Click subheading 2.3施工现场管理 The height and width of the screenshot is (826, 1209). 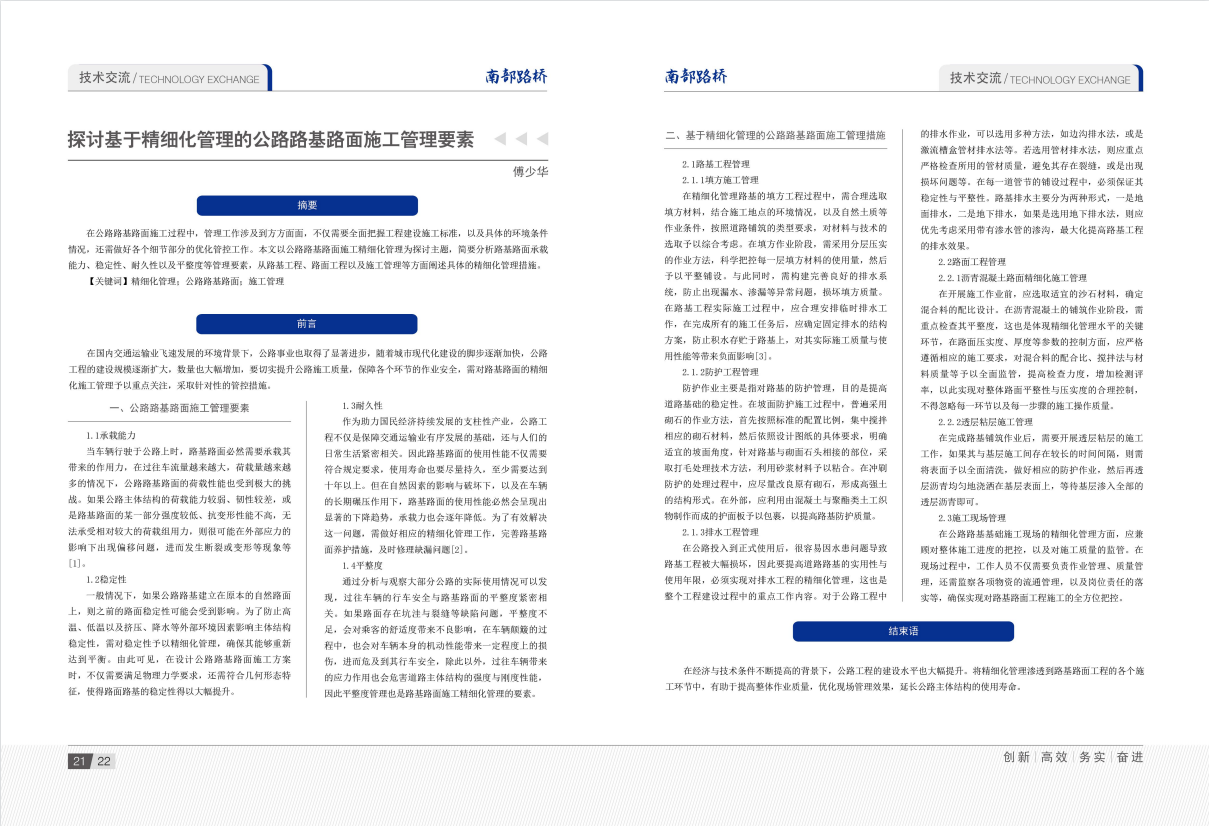point(972,517)
